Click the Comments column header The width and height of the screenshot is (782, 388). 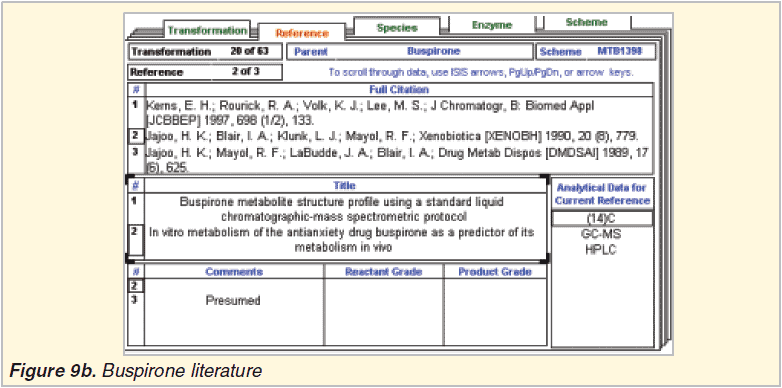point(234,272)
